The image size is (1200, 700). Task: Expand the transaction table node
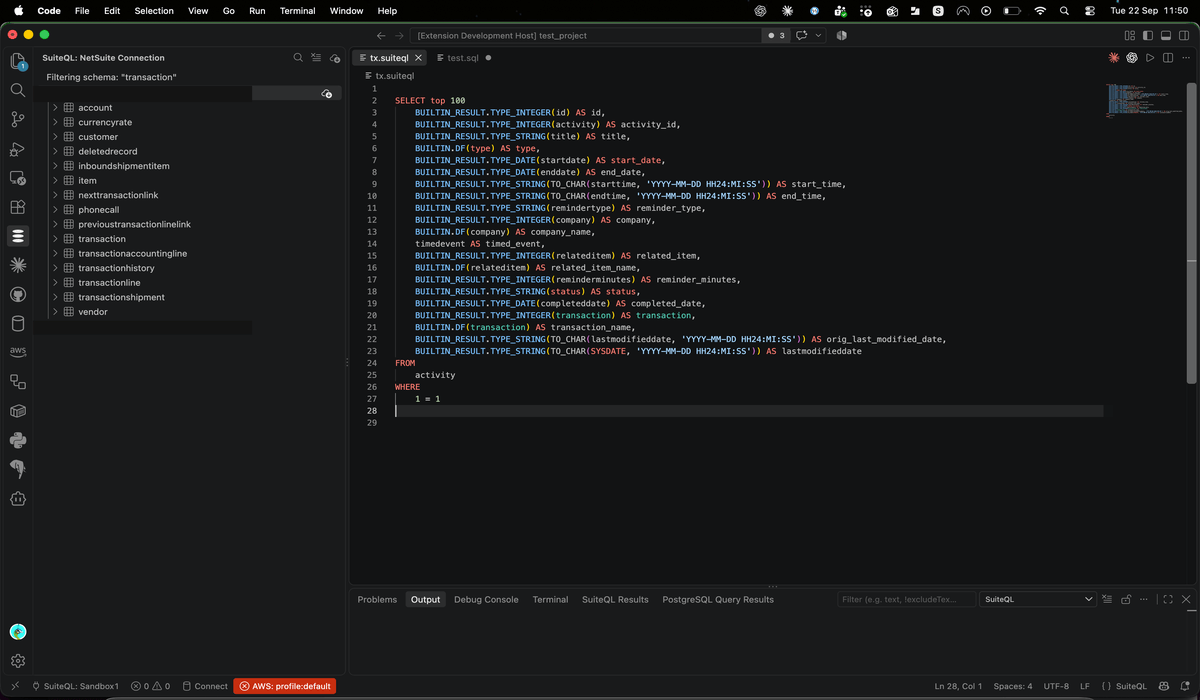click(55, 239)
